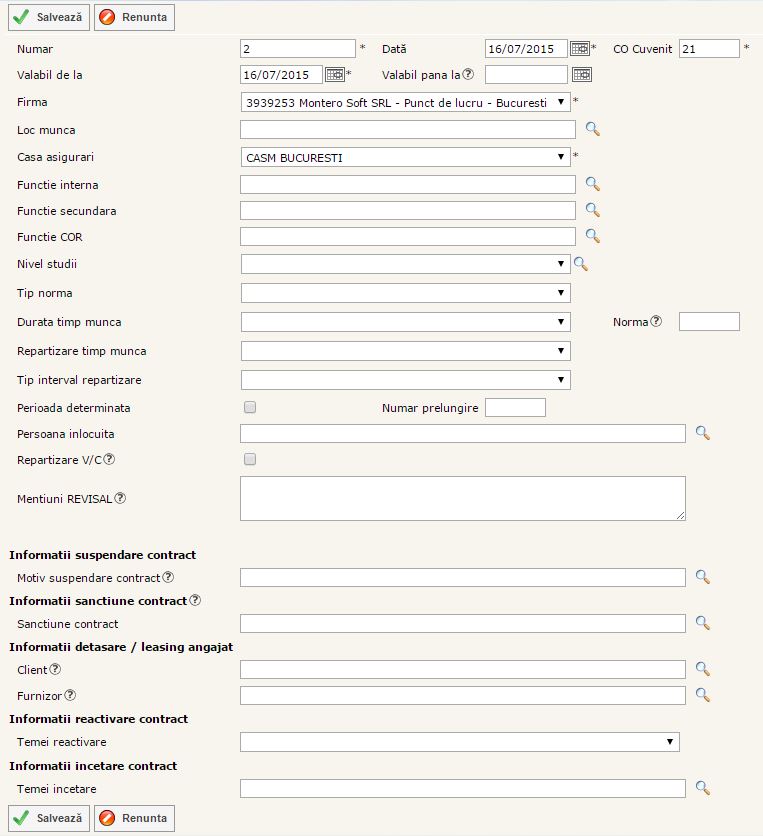Enable the Perioada determinata checkbox
763x836 pixels.
point(250,407)
